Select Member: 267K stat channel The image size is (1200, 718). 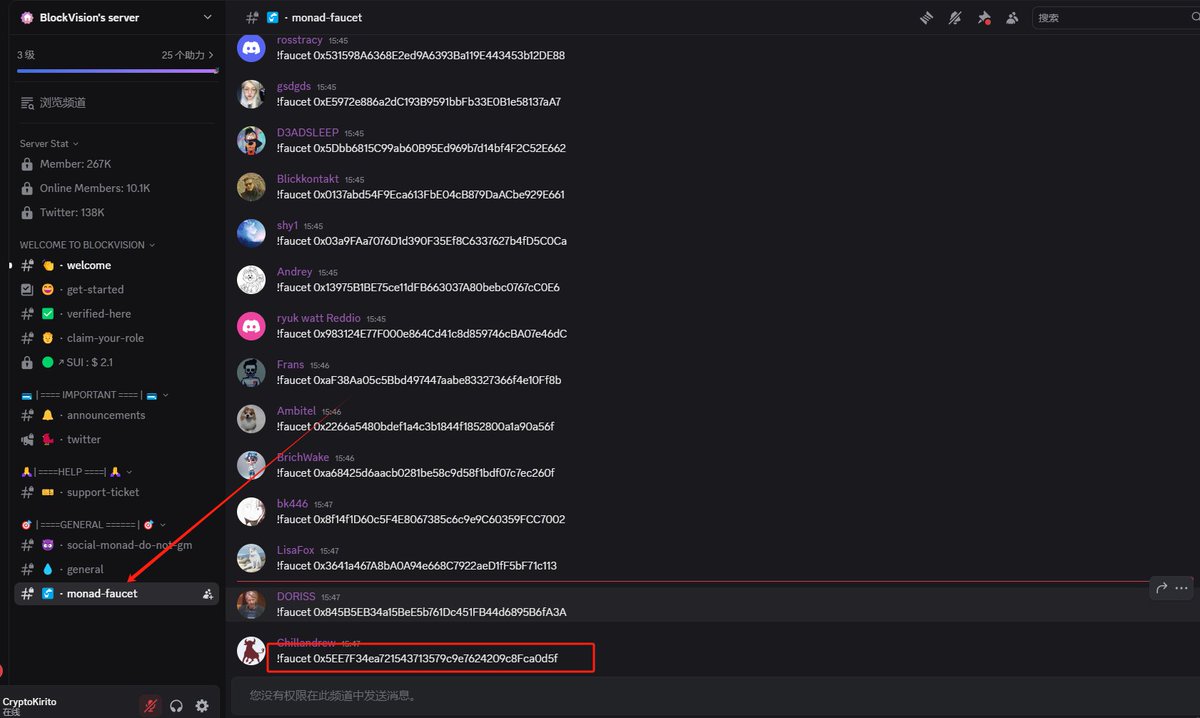115,164
